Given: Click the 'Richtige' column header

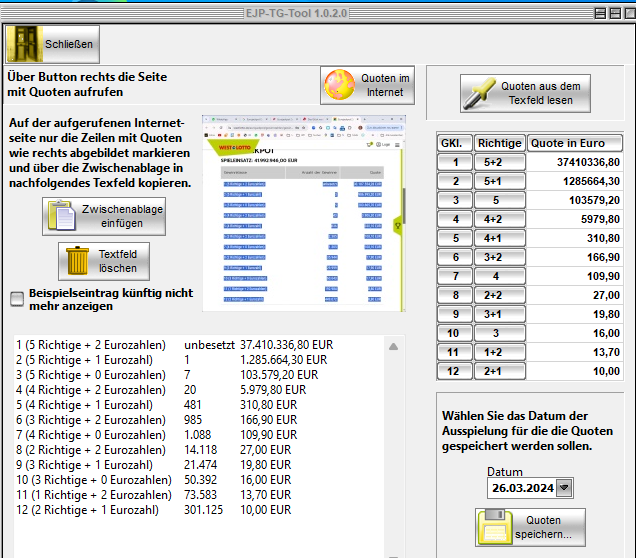Looking at the screenshot, I should point(500,143).
